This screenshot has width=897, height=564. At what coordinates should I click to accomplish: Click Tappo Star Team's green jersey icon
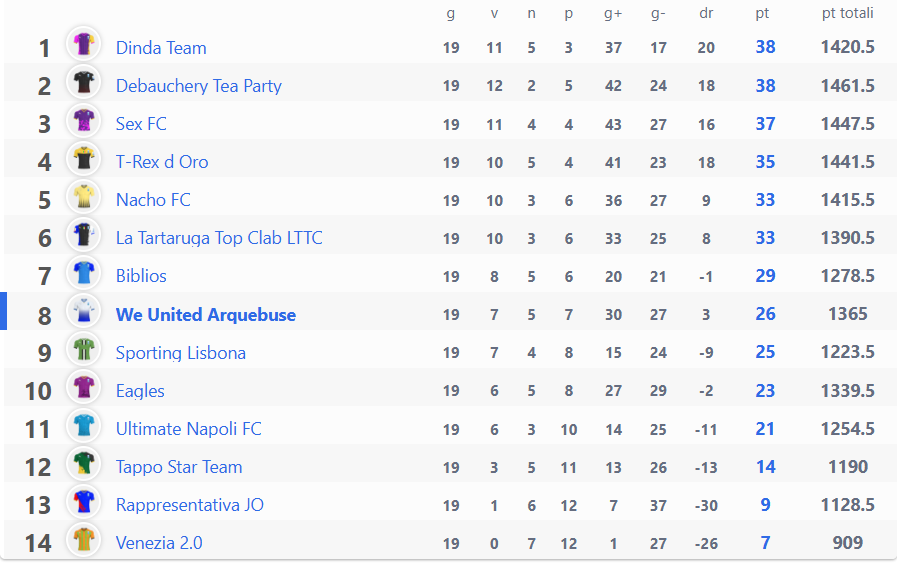point(84,463)
